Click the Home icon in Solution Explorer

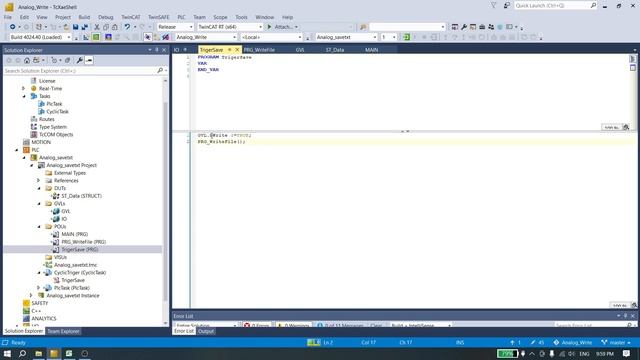coord(27,60)
